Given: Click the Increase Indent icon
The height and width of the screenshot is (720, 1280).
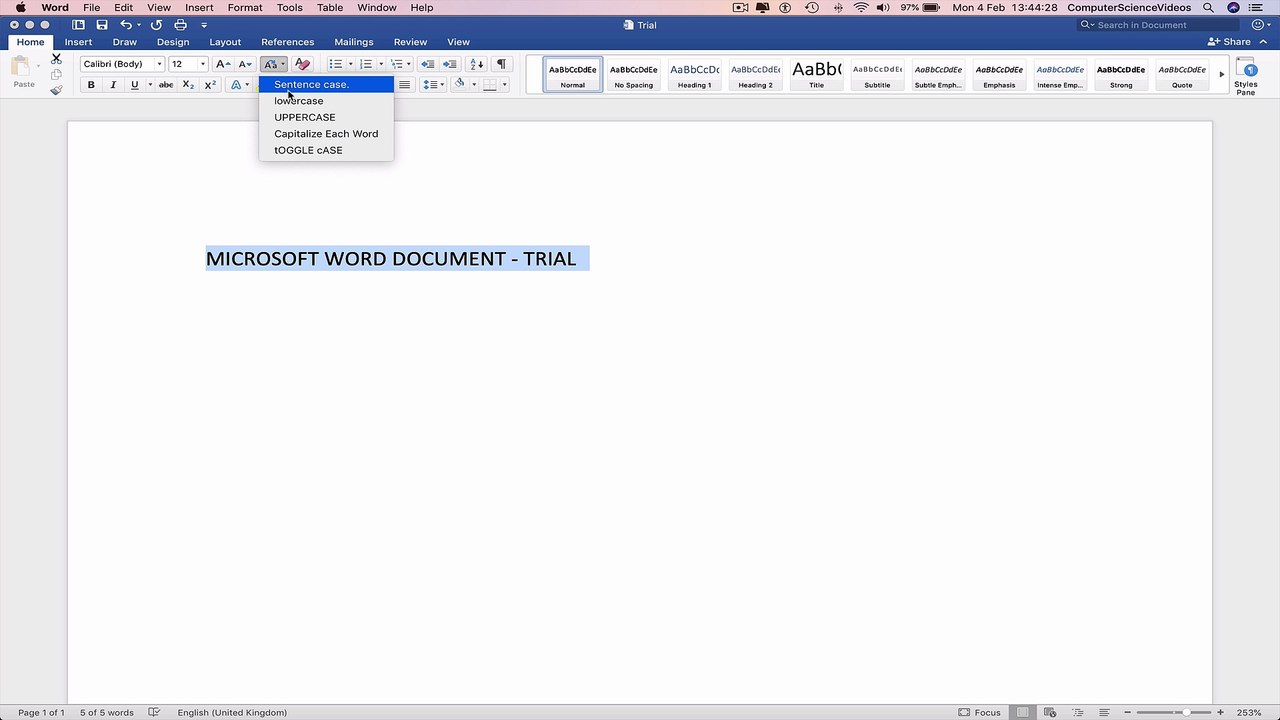Looking at the screenshot, I should coord(450,64).
